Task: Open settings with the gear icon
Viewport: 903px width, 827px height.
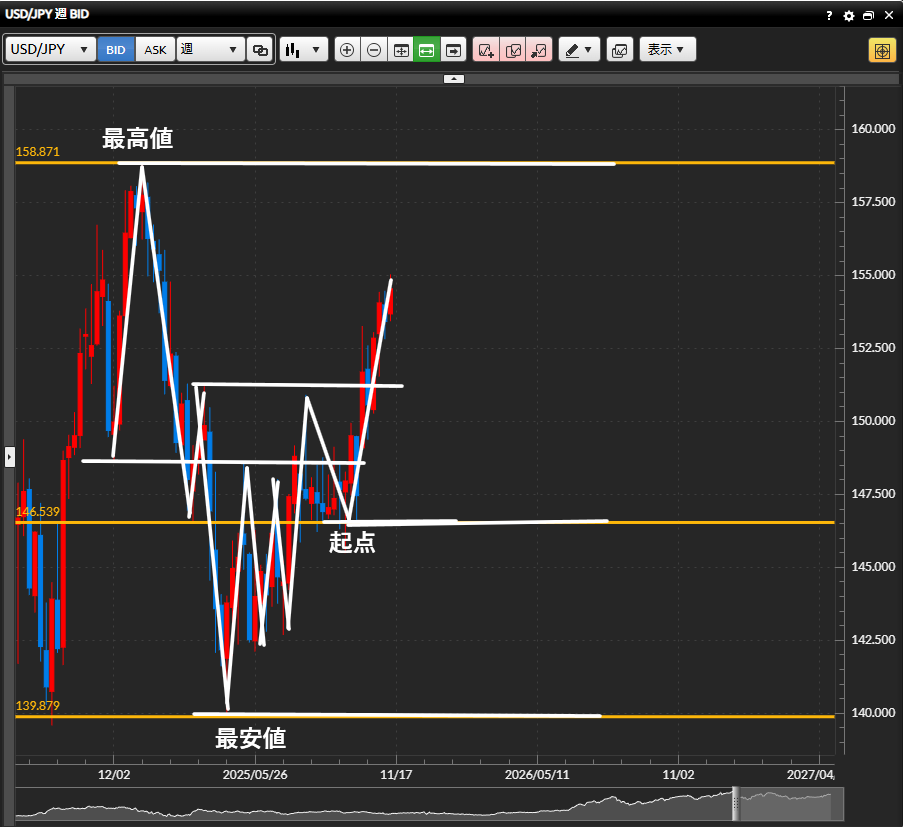Action: pyautogui.click(x=849, y=16)
